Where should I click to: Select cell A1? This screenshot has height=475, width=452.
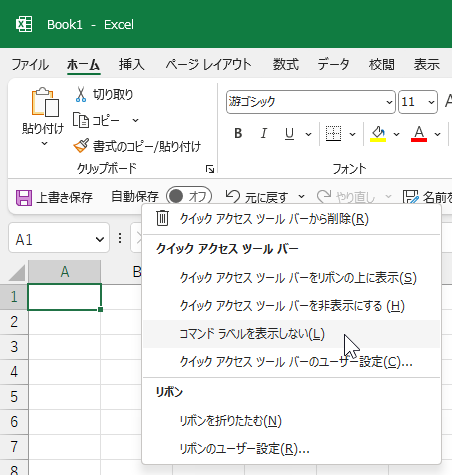pyautogui.click(x=64, y=297)
